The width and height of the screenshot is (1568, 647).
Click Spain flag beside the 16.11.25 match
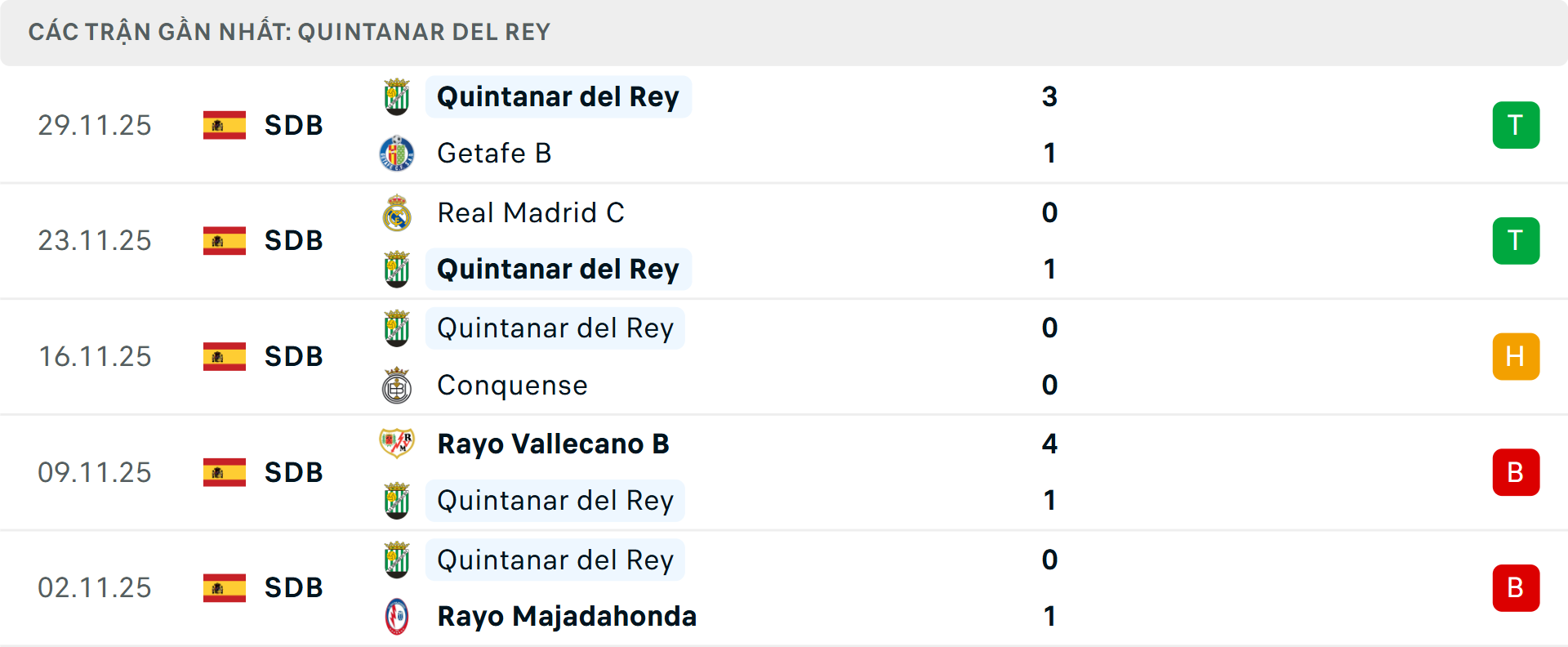coord(225,357)
